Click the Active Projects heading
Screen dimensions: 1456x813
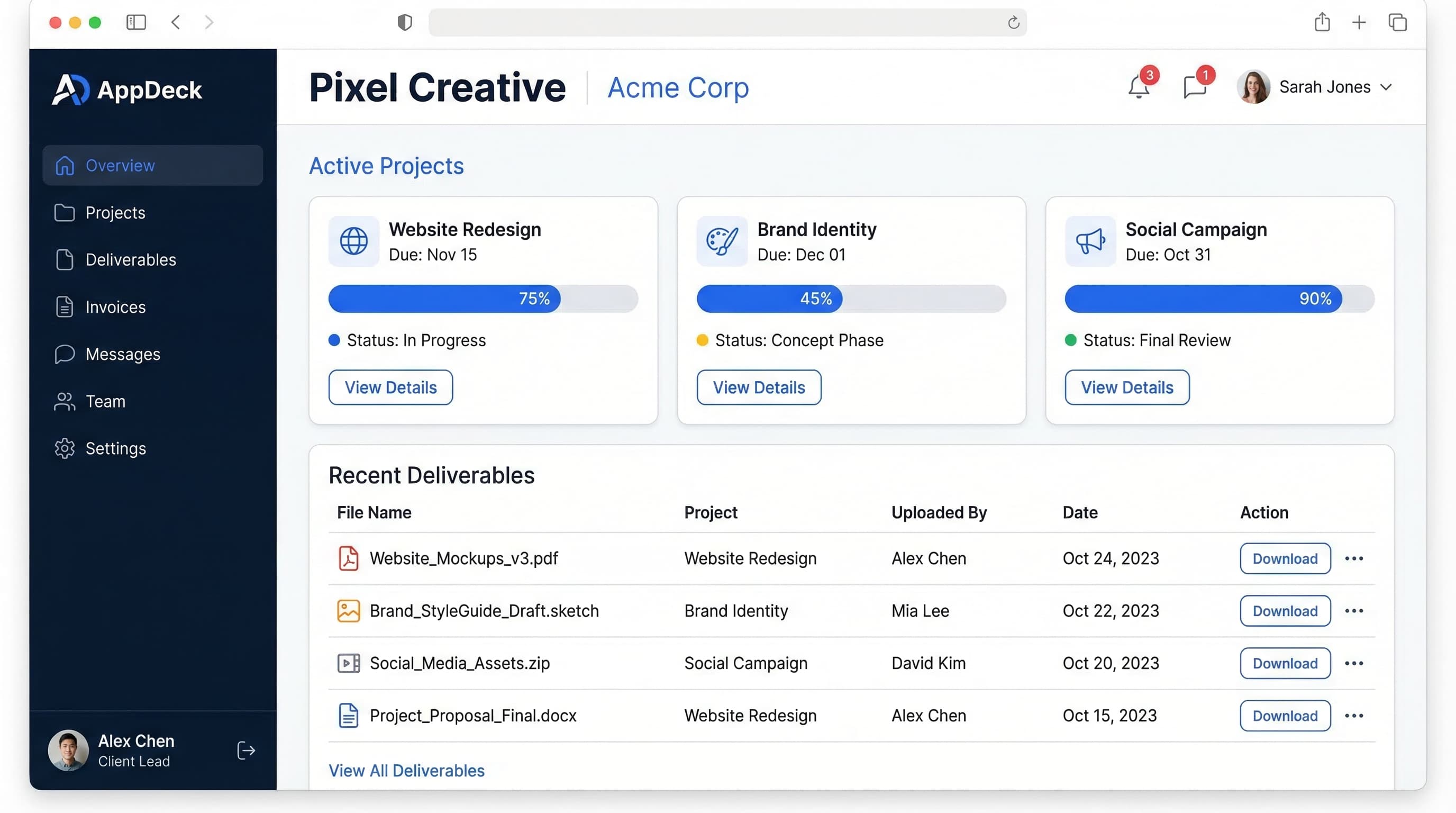386,166
